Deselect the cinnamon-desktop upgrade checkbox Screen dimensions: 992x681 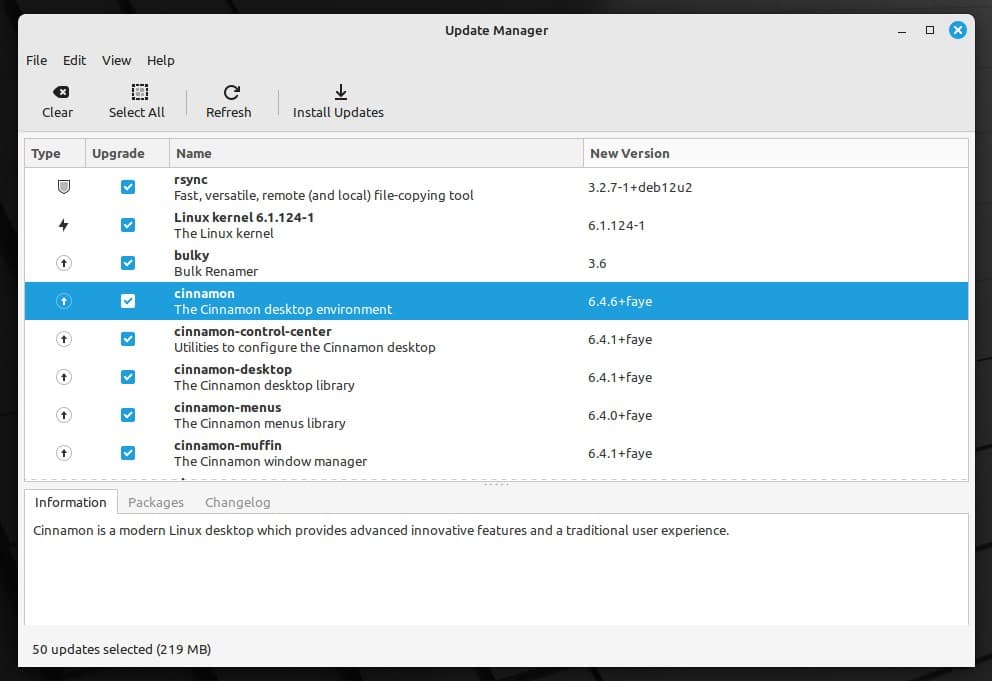128,377
